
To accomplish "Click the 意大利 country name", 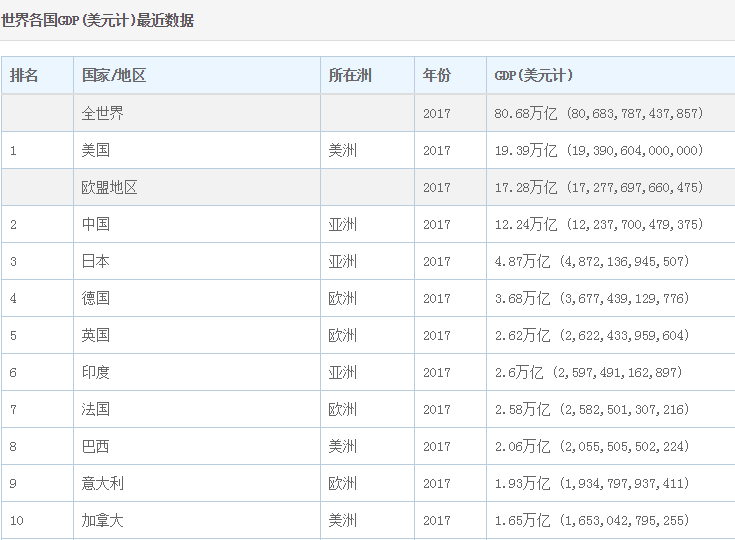I will point(102,483).
